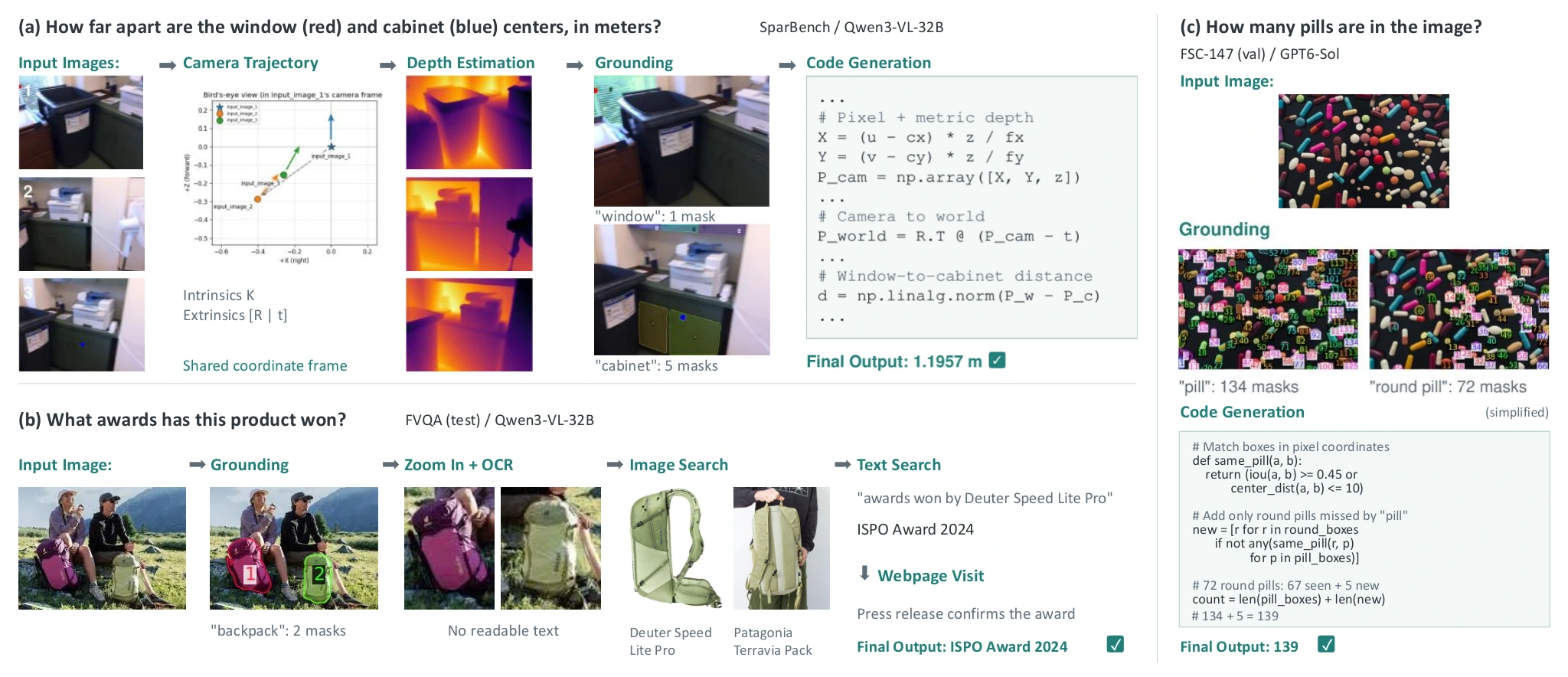
Task: Open the grounding image above "window": 1 mask
Action: tap(681, 141)
